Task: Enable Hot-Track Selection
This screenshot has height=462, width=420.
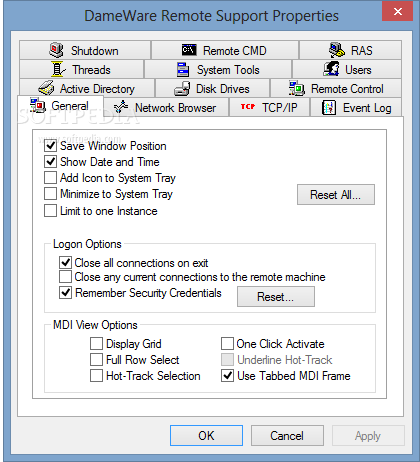Action: [96, 376]
